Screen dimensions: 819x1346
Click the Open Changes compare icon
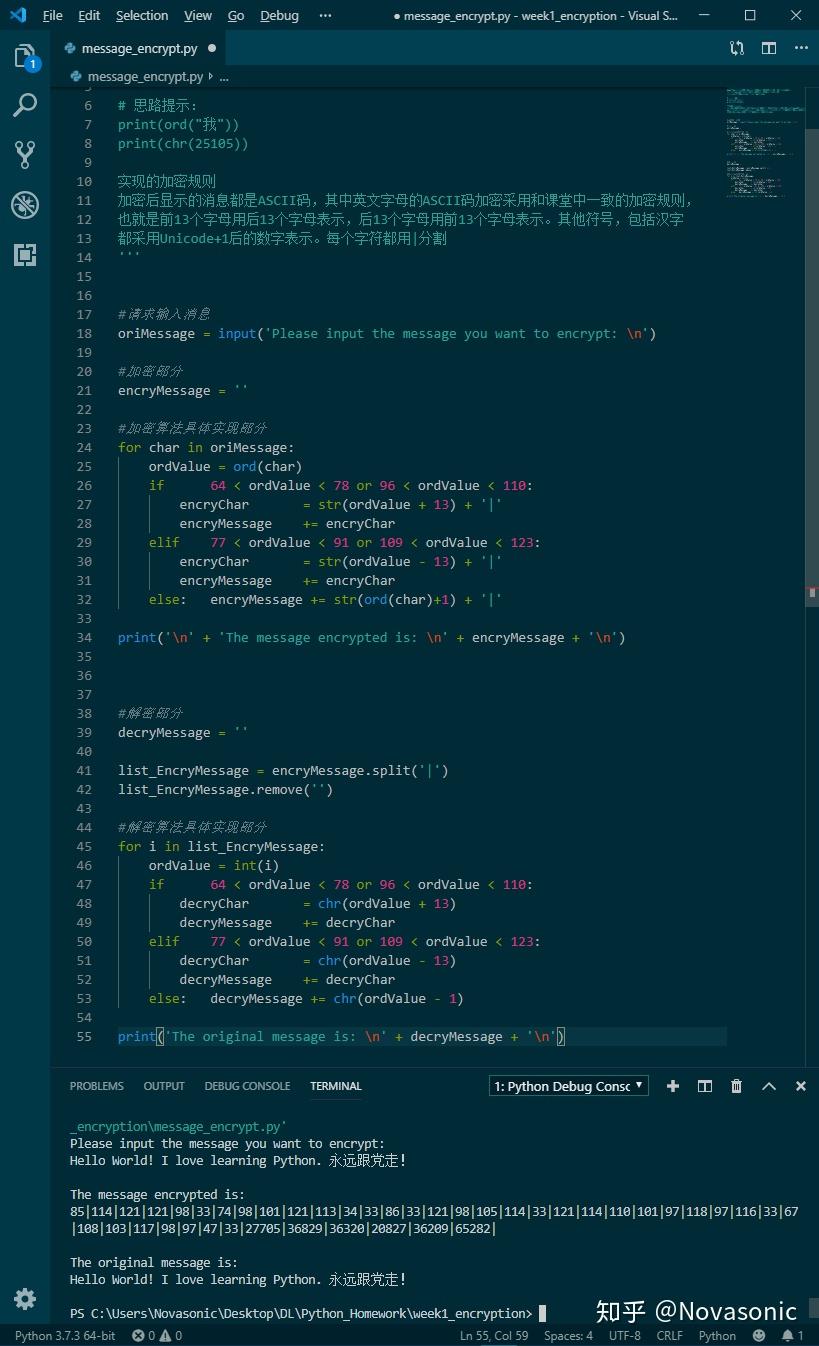[737, 48]
